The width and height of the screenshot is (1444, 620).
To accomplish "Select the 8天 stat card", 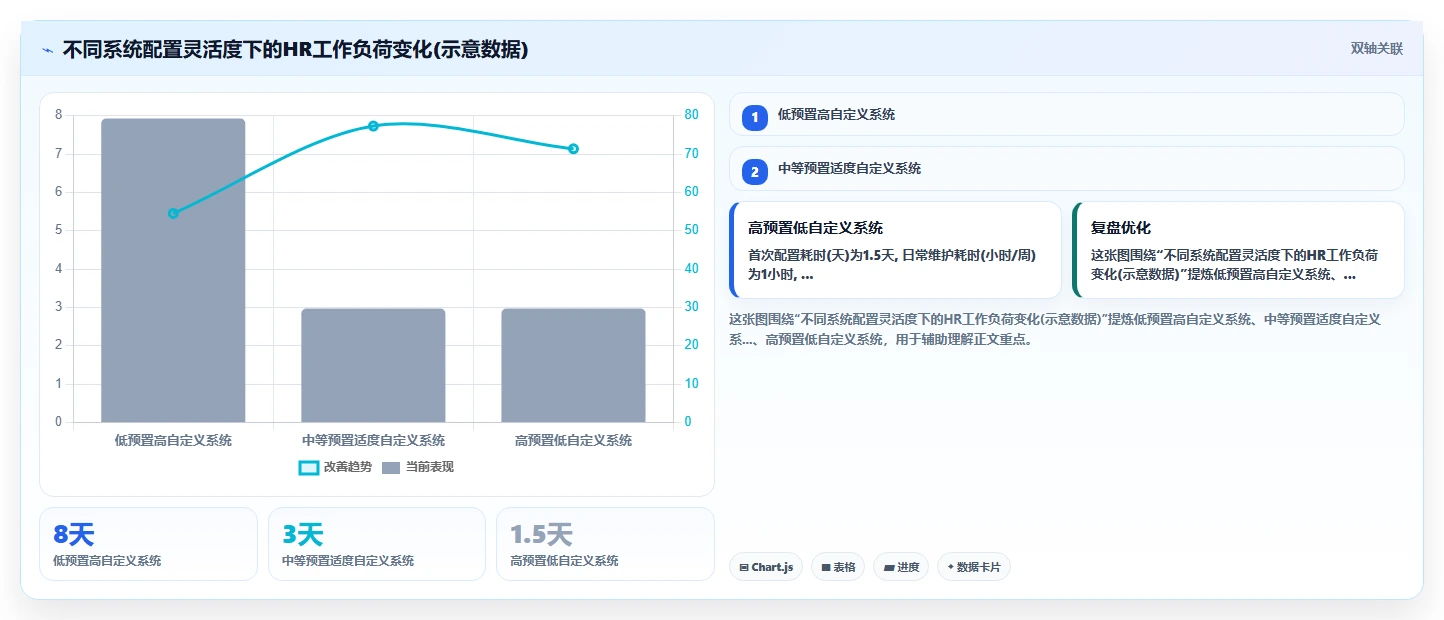I will [148, 544].
